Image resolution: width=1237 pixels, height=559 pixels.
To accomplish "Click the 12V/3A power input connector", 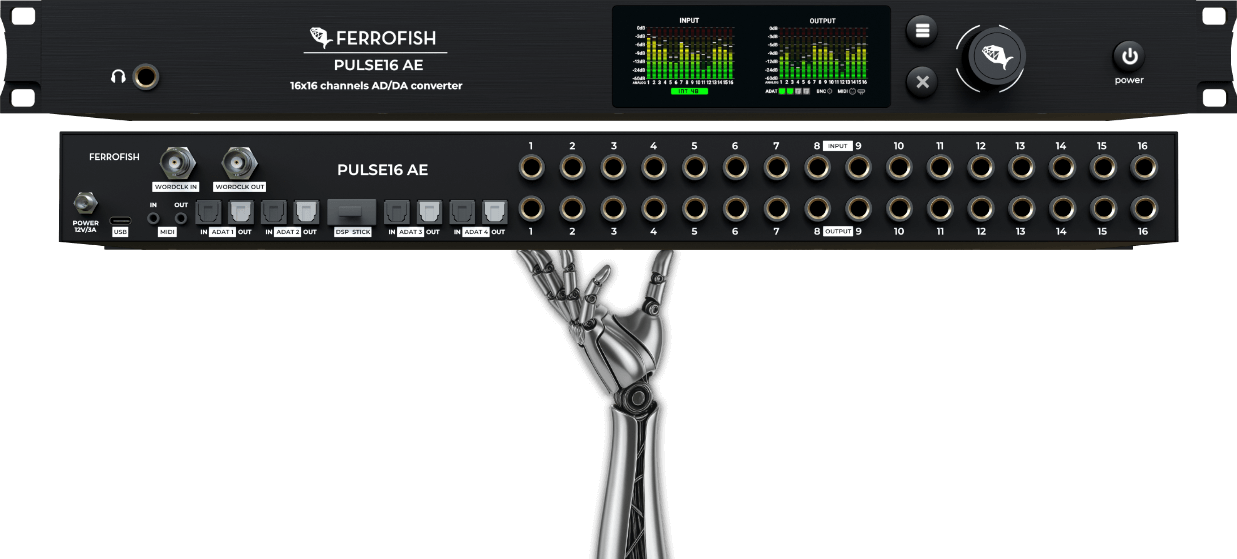I will point(85,203).
